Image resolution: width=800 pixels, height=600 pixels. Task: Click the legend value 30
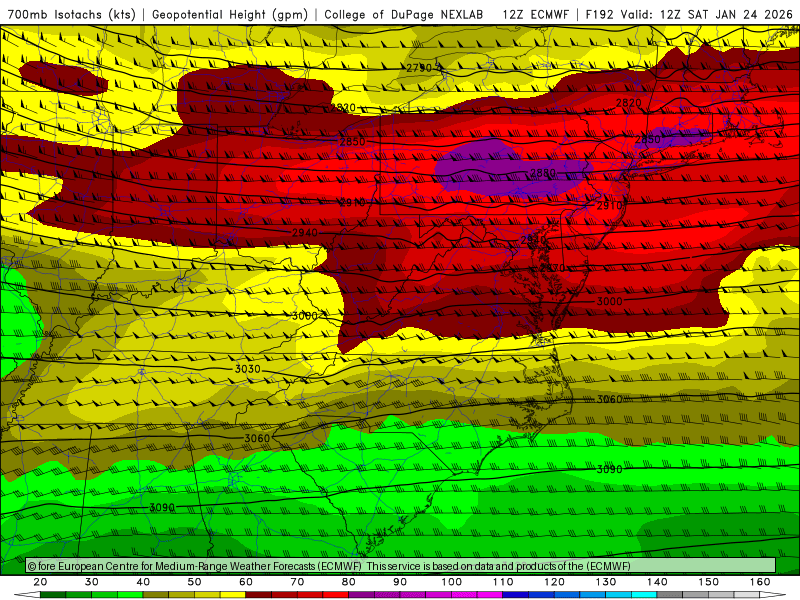92,582
